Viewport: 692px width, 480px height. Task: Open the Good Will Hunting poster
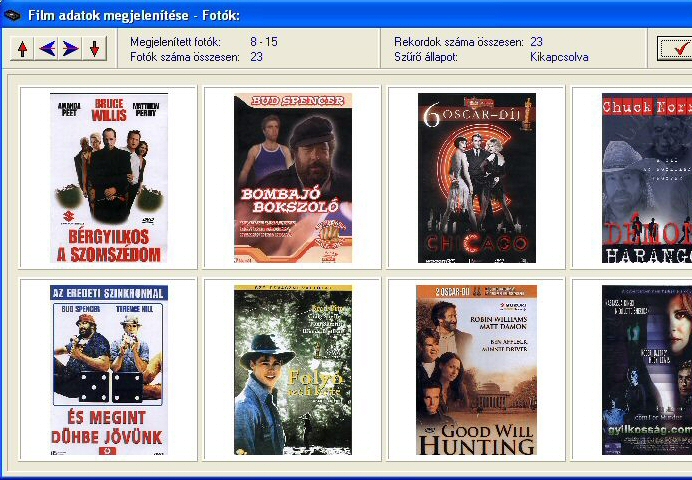(x=477, y=370)
